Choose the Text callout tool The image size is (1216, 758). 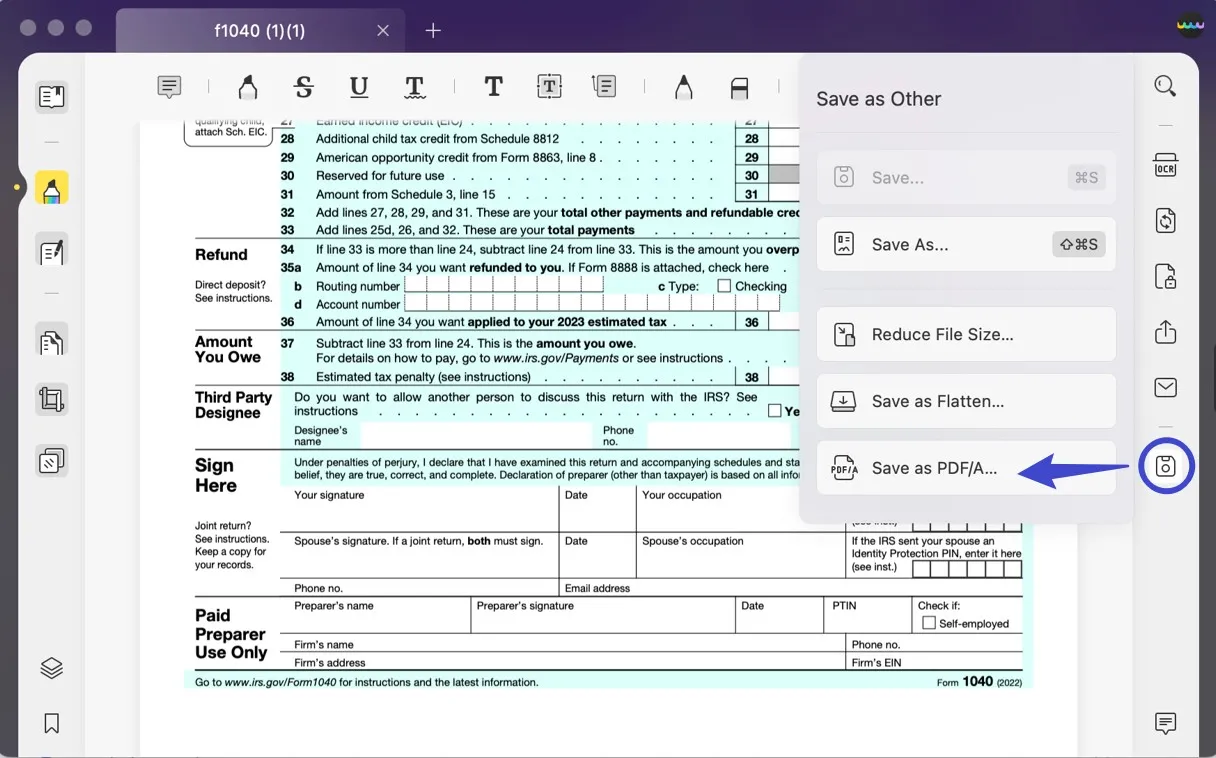(x=604, y=87)
